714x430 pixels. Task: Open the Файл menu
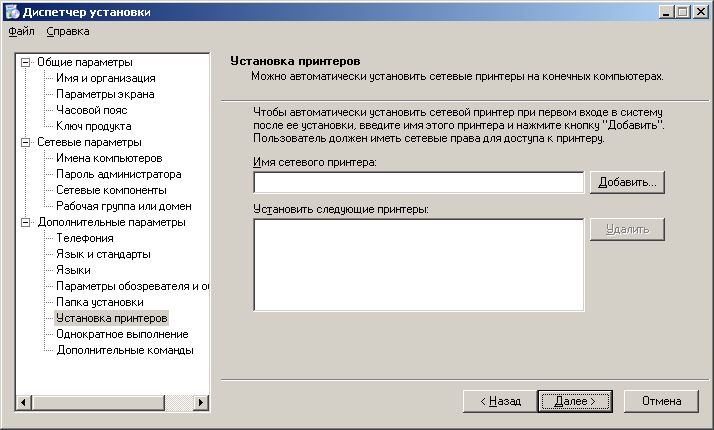click(x=21, y=31)
